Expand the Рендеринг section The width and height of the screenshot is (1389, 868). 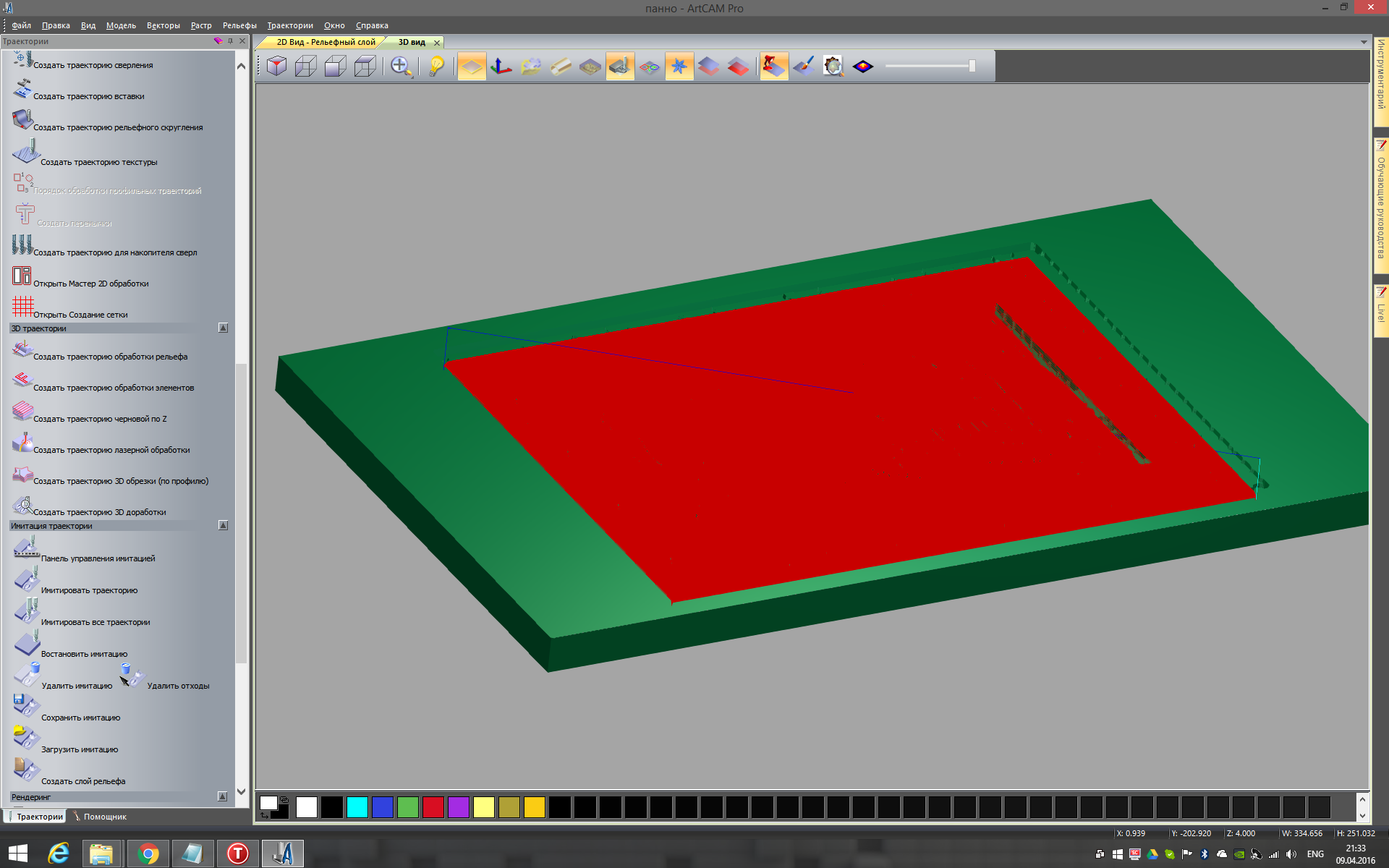coord(223,796)
